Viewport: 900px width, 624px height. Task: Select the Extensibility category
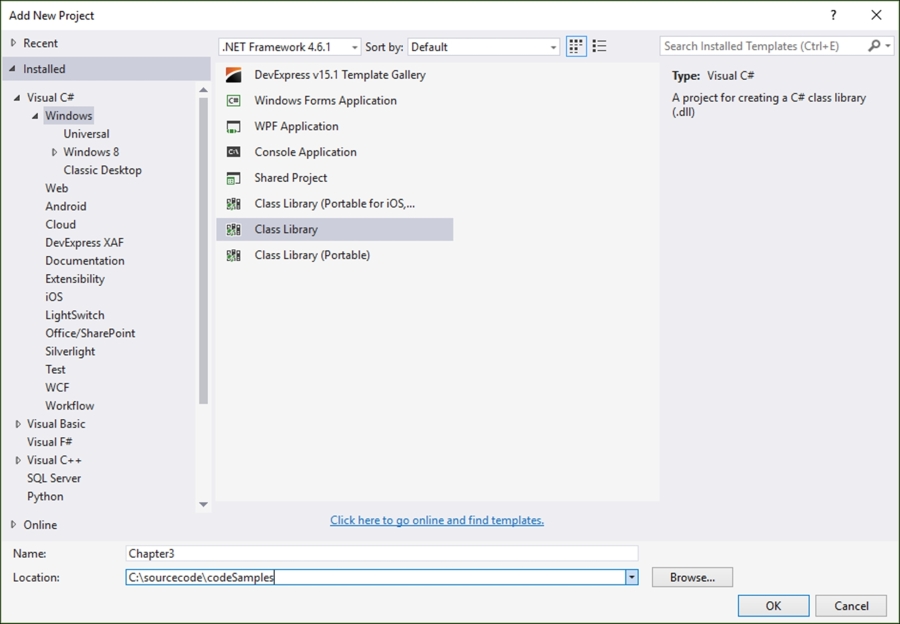pyautogui.click(x=75, y=279)
